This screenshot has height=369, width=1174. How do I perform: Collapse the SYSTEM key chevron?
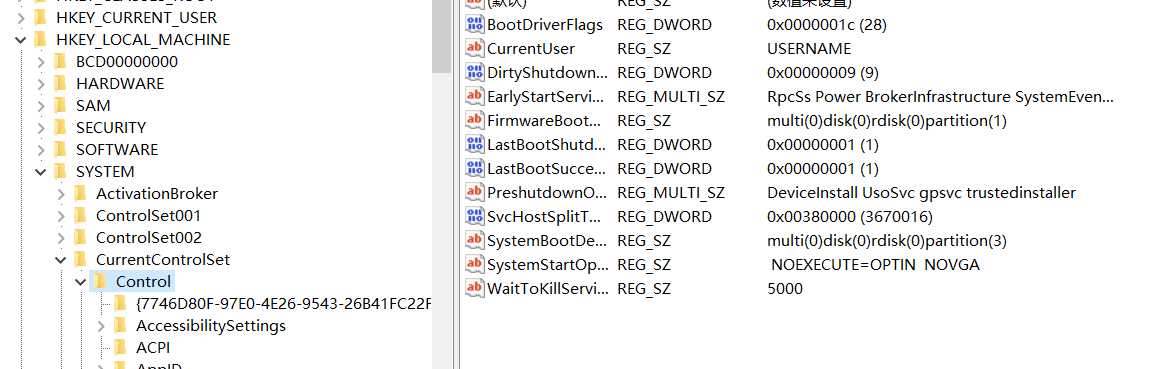click(40, 172)
